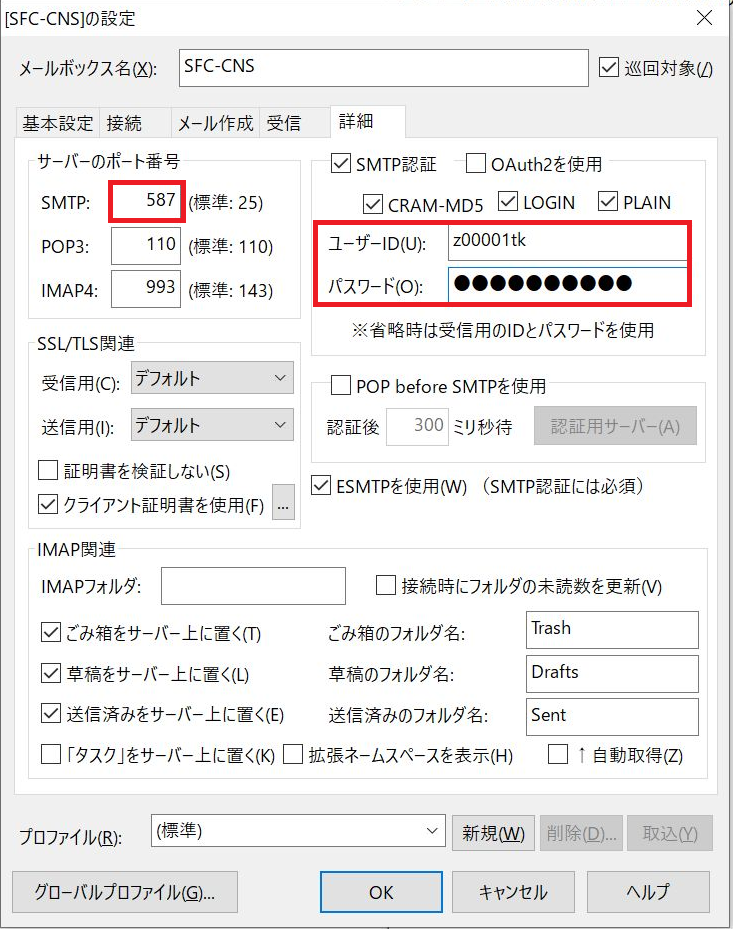Open the 送信用 SSL/TLS dropdown

coord(212,425)
